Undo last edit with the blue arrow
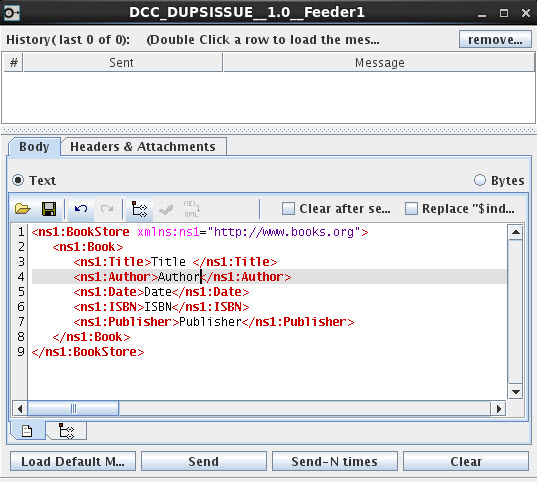 click(x=81, y=209)
